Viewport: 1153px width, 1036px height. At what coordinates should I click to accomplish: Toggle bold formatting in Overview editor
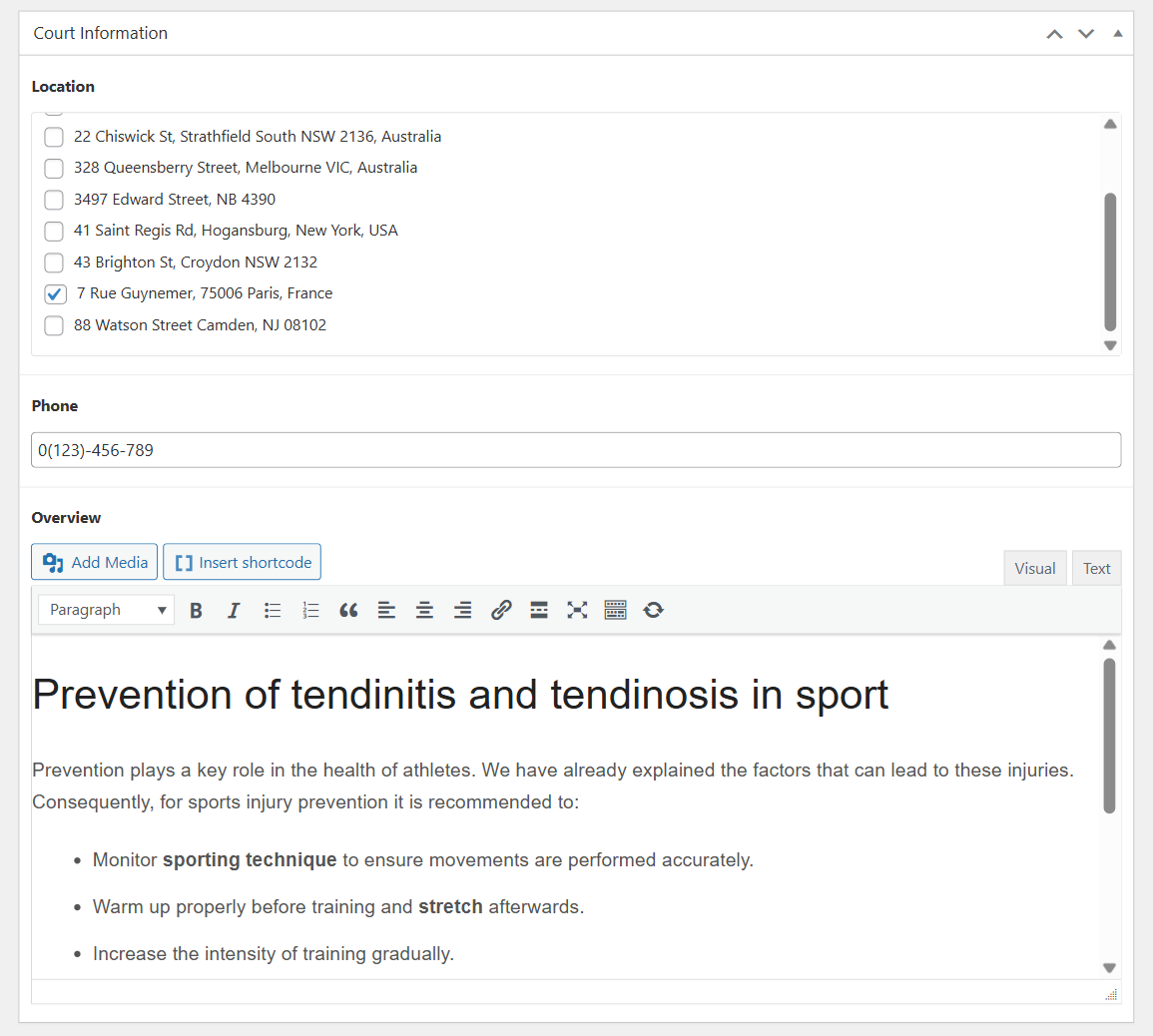point(197,611)
